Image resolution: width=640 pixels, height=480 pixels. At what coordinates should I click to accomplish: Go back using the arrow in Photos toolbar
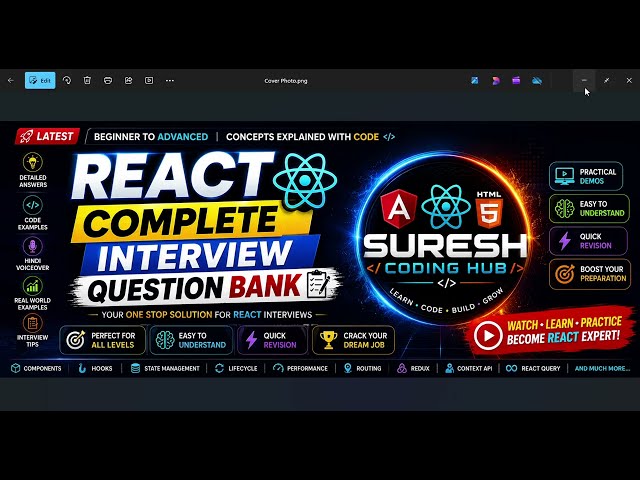point(11,80)
